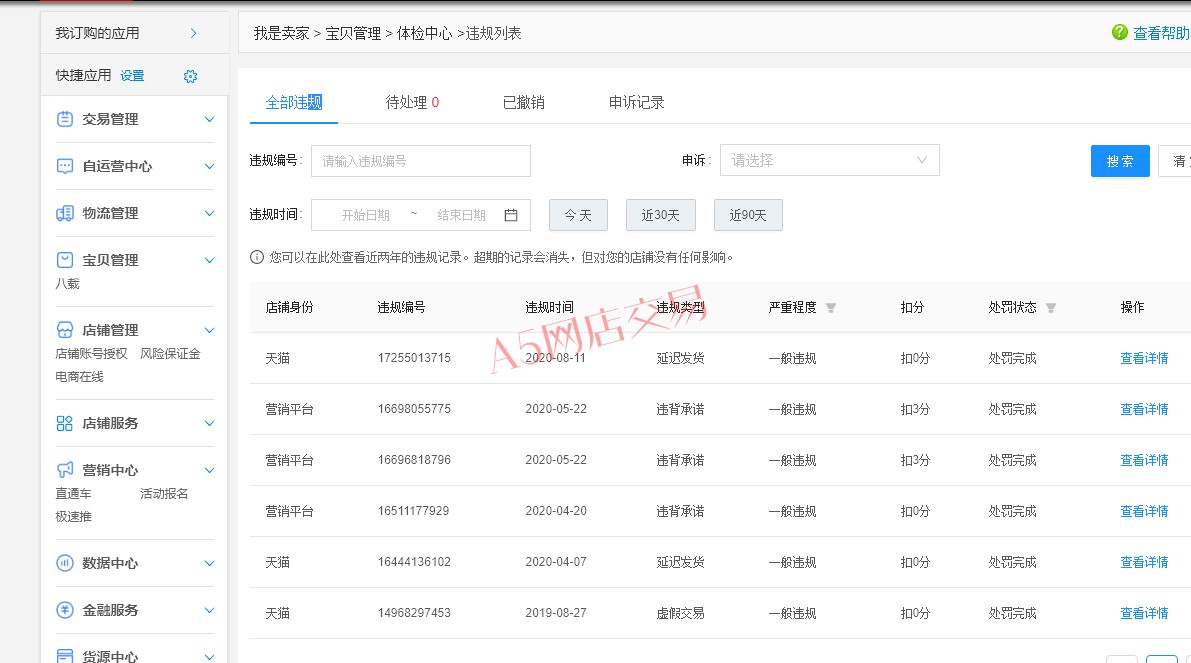Click the 交易管理 sidebar icon
1191x663 pixels.
tap(65, 119)
